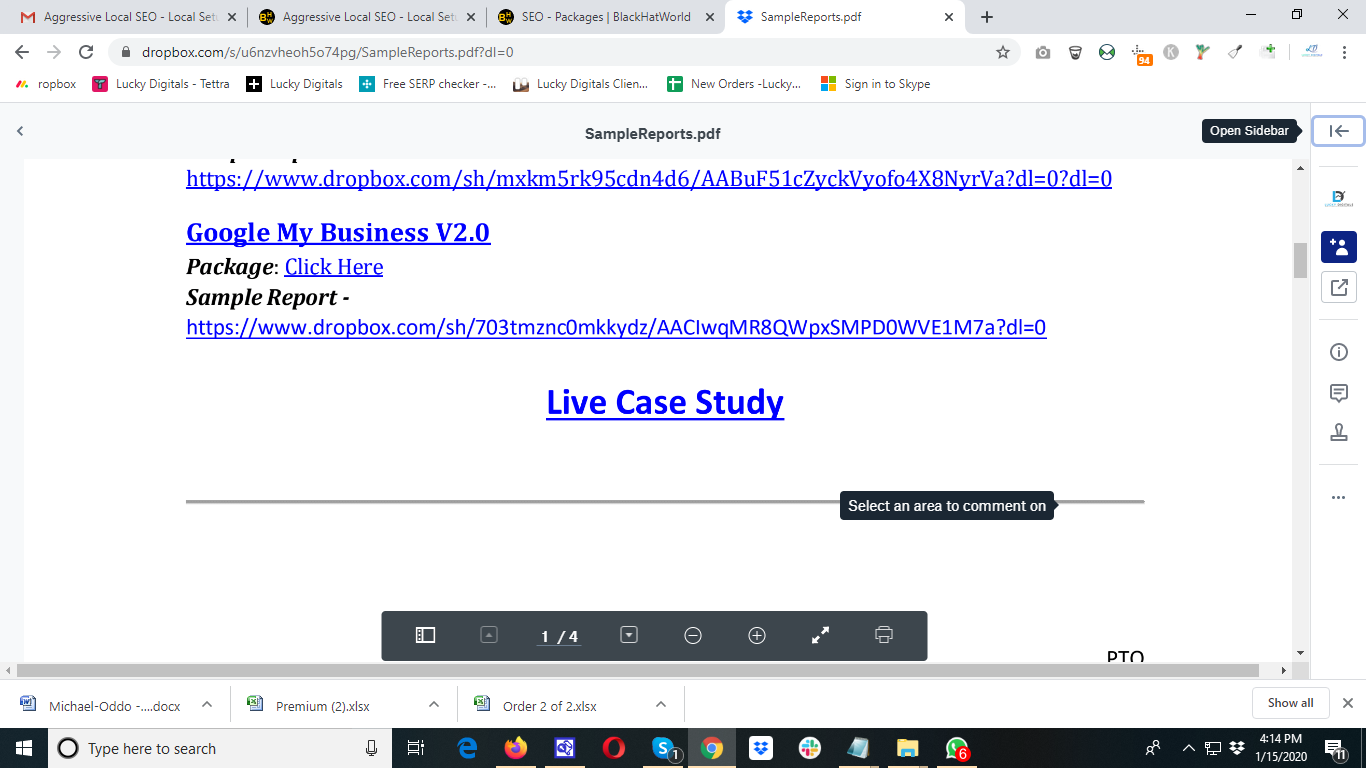Select the SampleReports.pdf browser tab
This screenshot has width=1366, height=768.
(x=846, y=17)
